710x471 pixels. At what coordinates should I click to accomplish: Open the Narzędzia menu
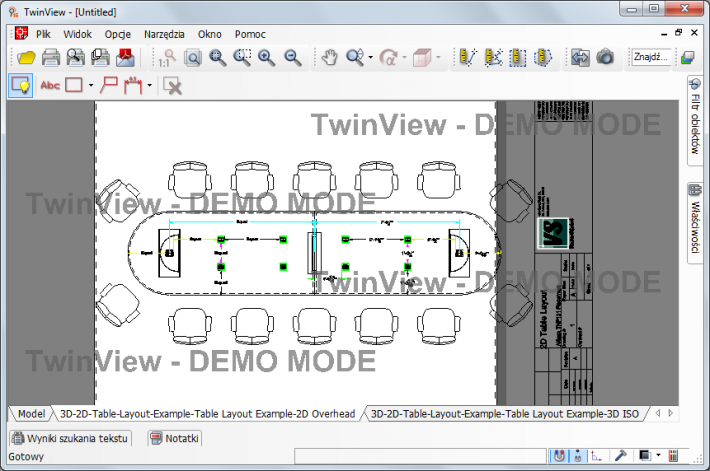(x=164, y=34)
